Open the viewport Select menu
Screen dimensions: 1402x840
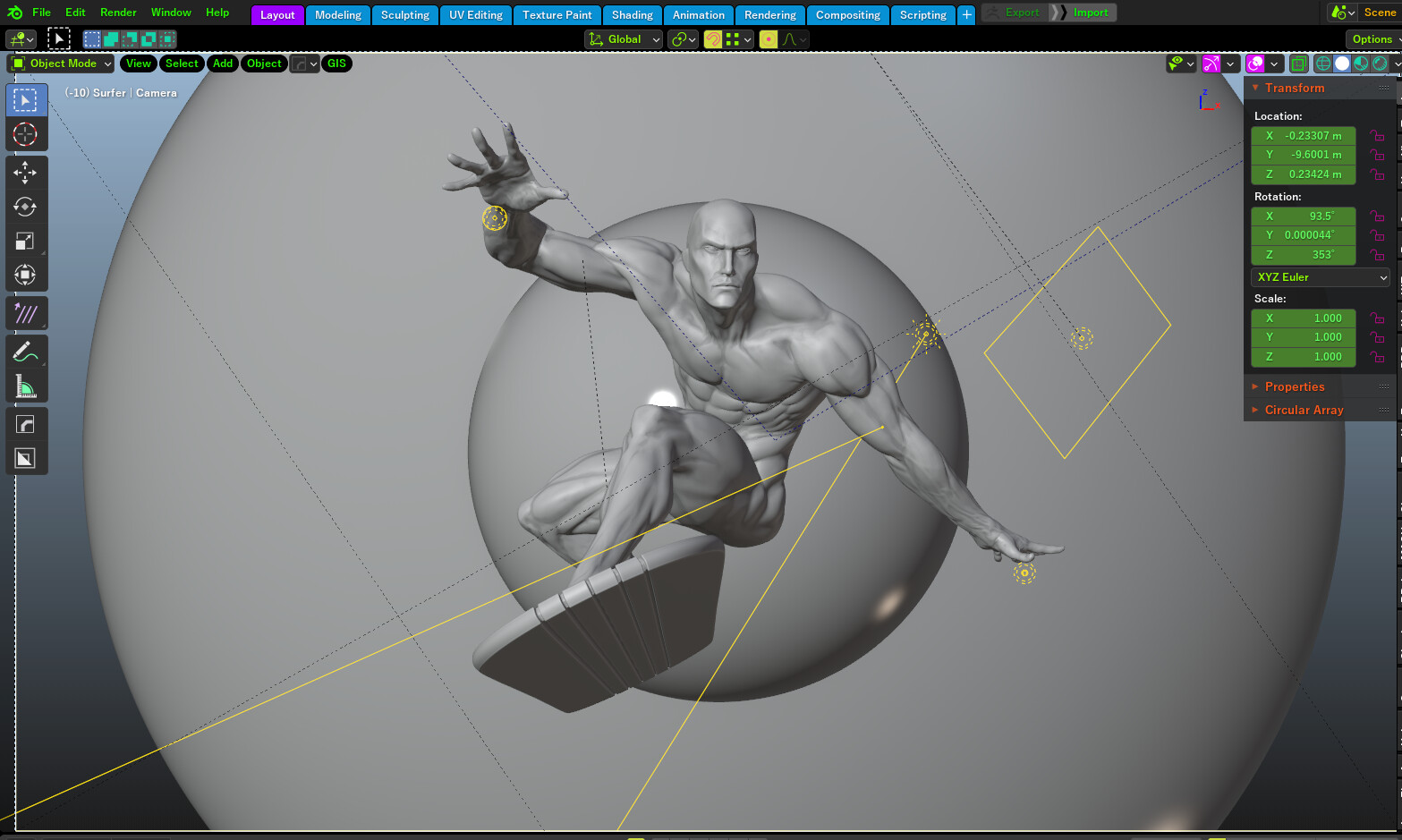tap(182, 64)
